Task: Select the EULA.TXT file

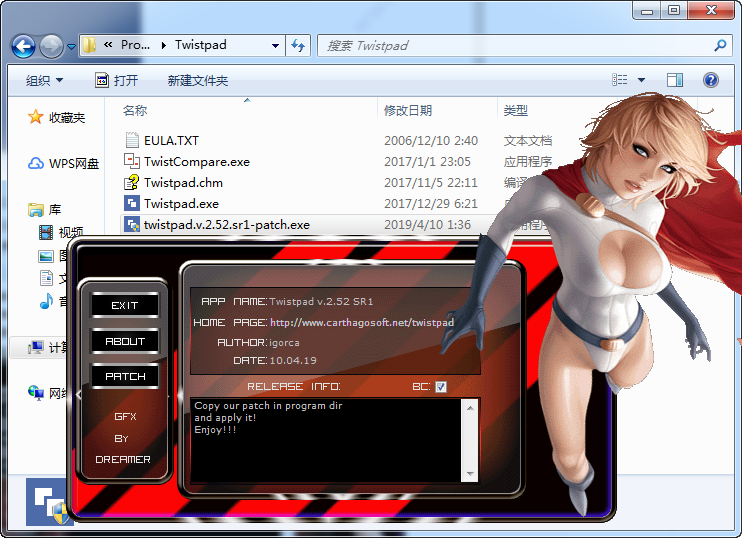Action: (x=171, y=141)
